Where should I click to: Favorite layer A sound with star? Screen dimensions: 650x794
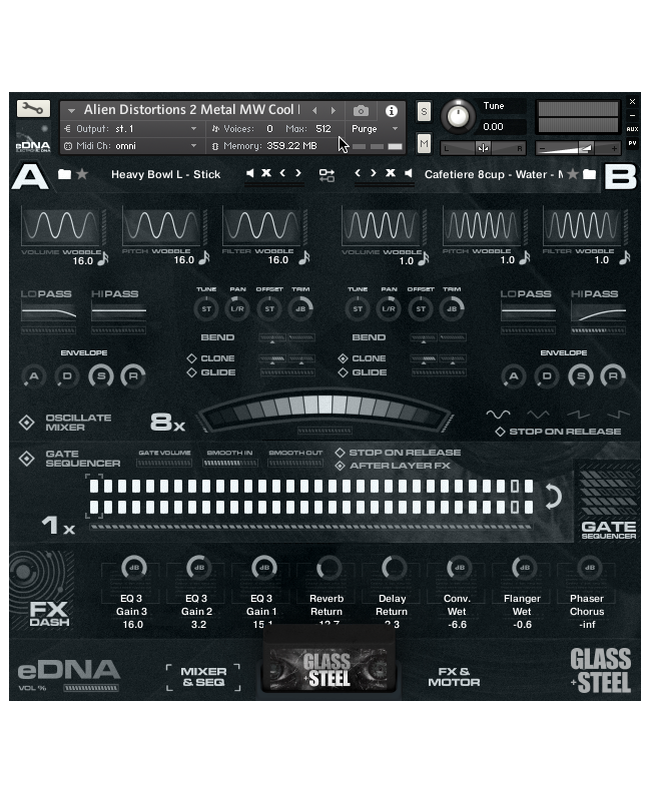[x=82, y=174]
